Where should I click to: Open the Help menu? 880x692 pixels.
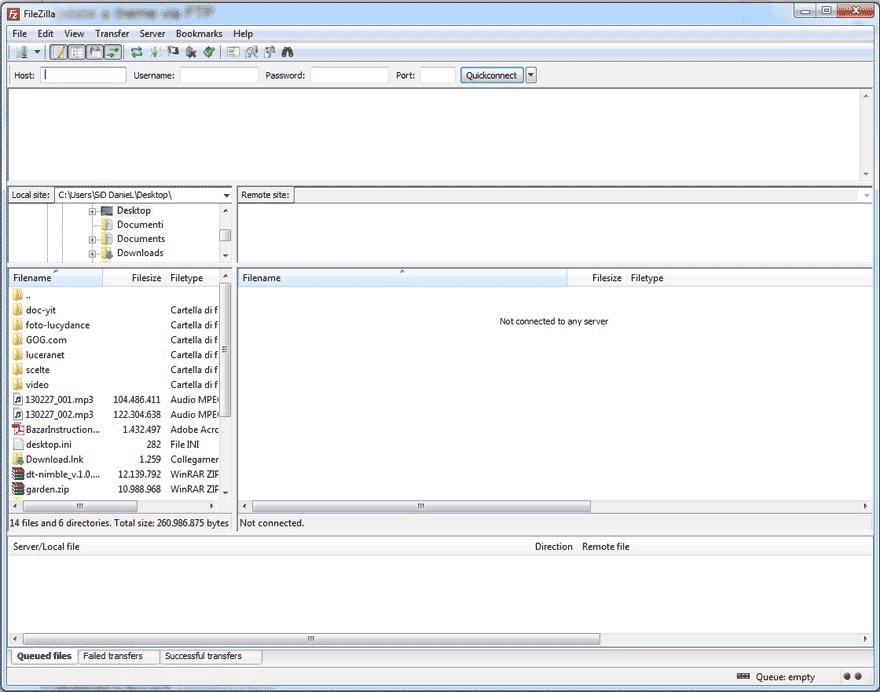(x=243, y=34)
